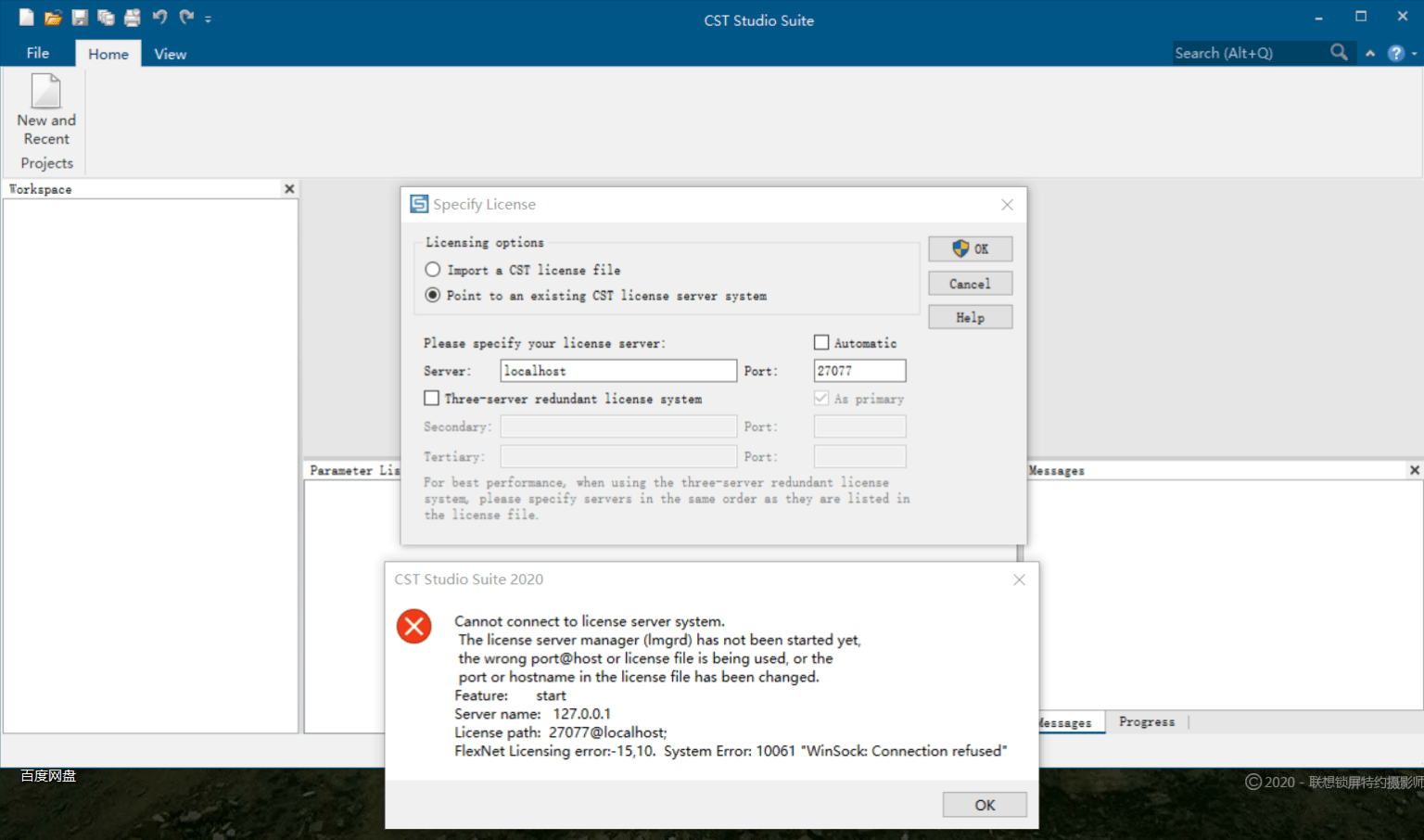Click the Save floppy disk icon
This screenshot has height=840, width=1424.
80,18
